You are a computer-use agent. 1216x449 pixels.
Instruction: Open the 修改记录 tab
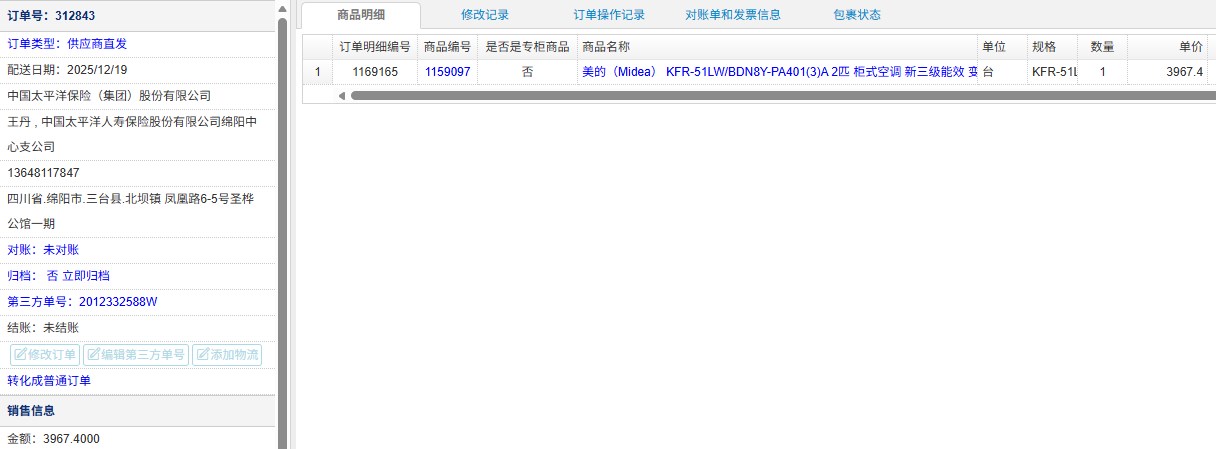(485, 15)
